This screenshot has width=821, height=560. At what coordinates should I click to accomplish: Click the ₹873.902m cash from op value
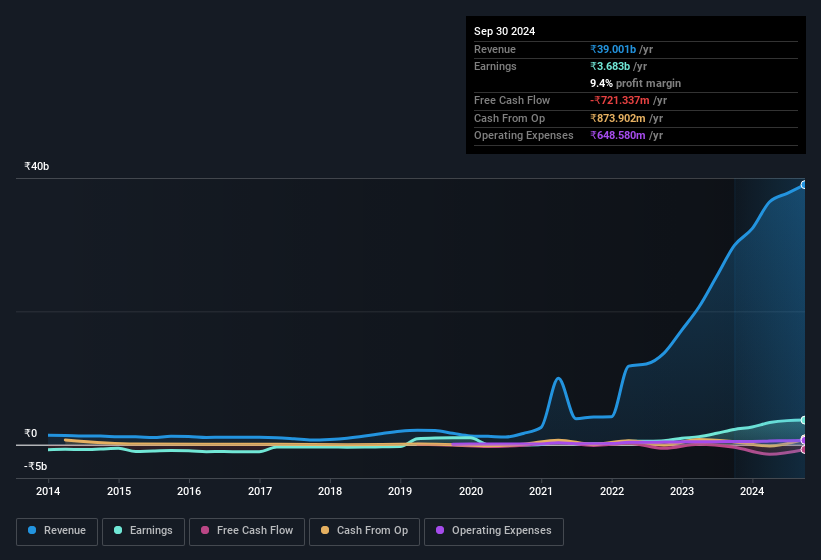coord(618,118)
